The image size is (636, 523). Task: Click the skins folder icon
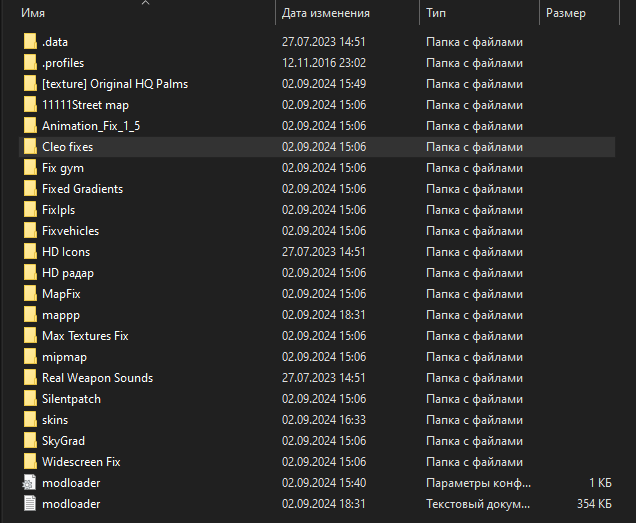(x=30, y=420)
